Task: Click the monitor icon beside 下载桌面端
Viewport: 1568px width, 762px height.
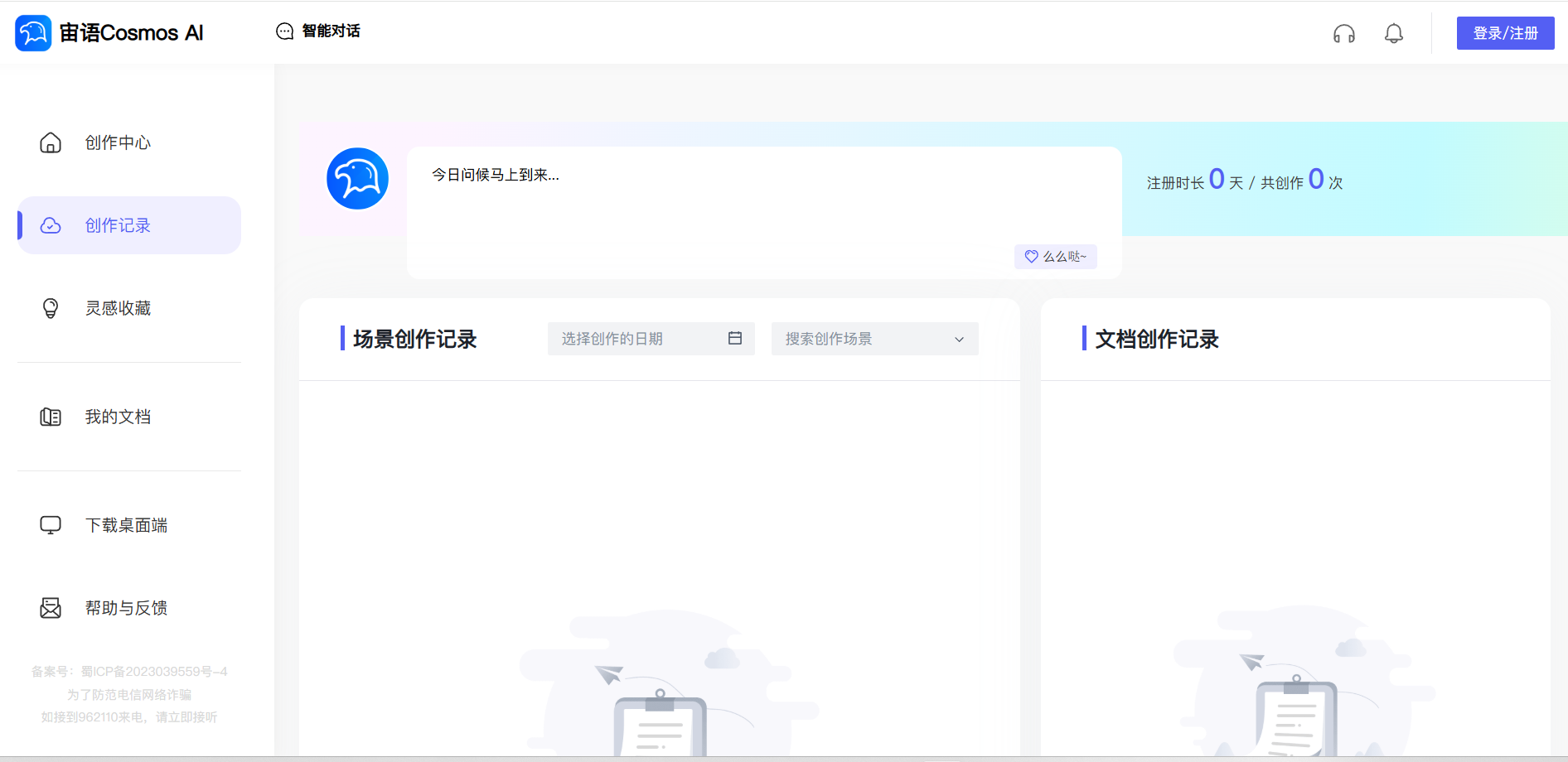Action: coord(51,525)
